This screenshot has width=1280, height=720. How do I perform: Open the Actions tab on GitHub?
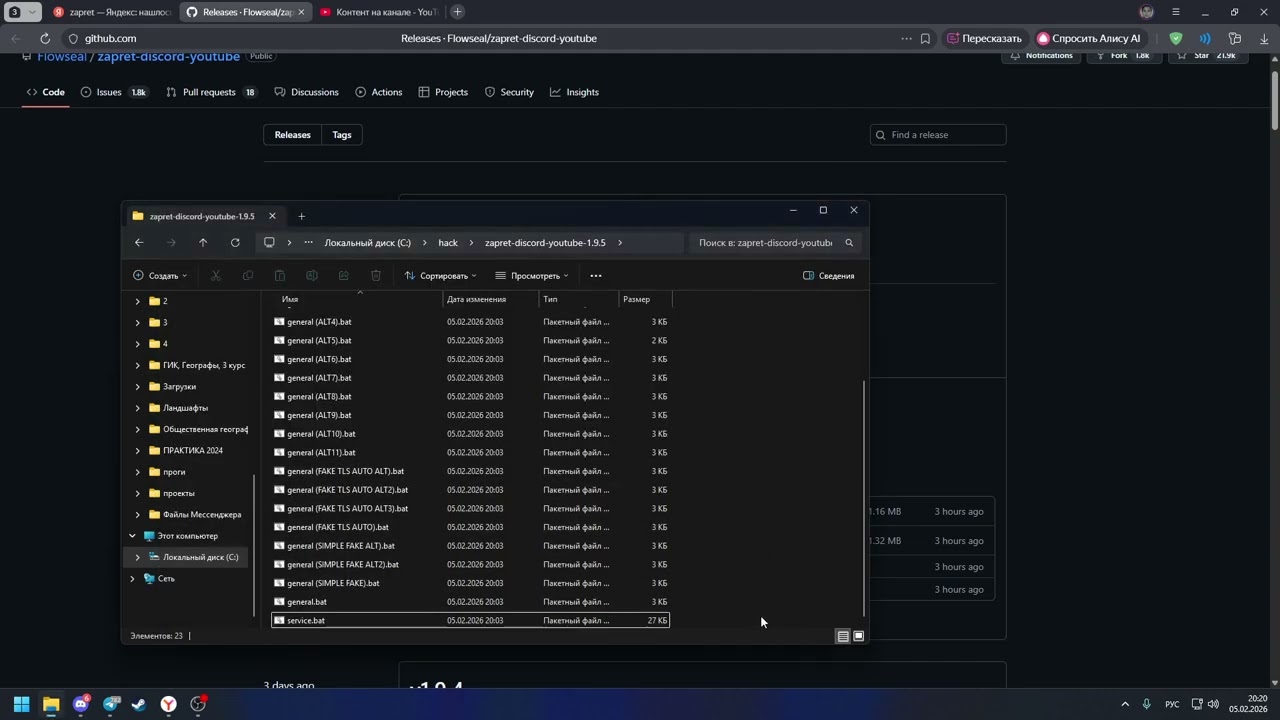[x=378, y=92]
